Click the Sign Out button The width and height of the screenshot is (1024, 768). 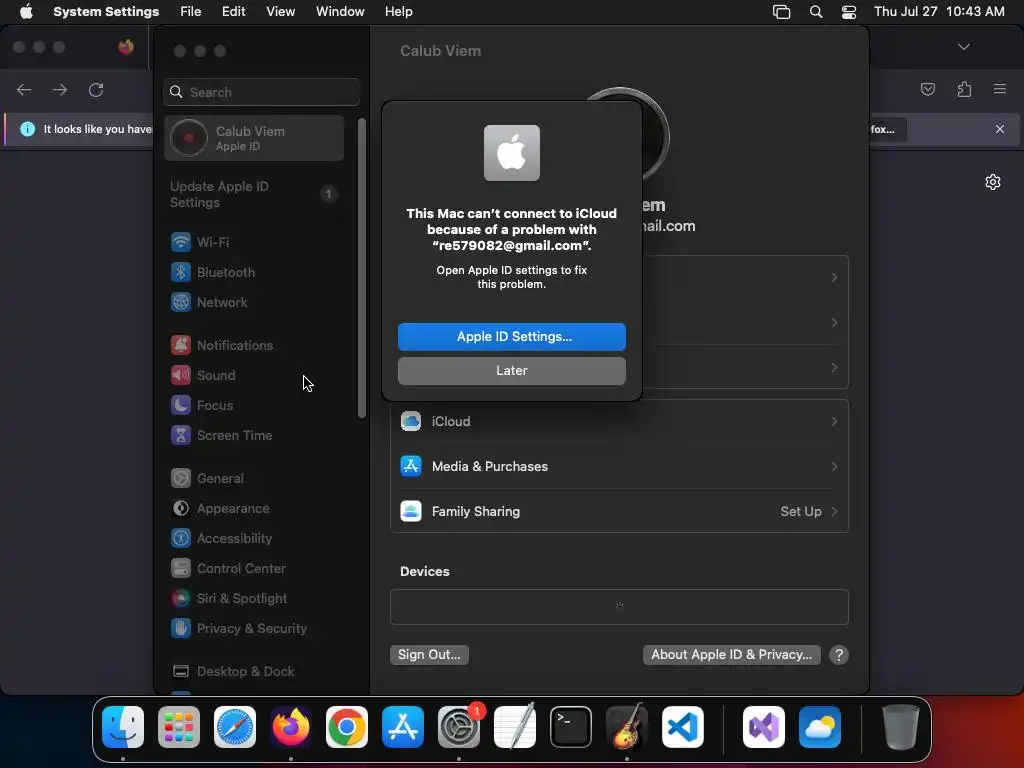(429, 654)
